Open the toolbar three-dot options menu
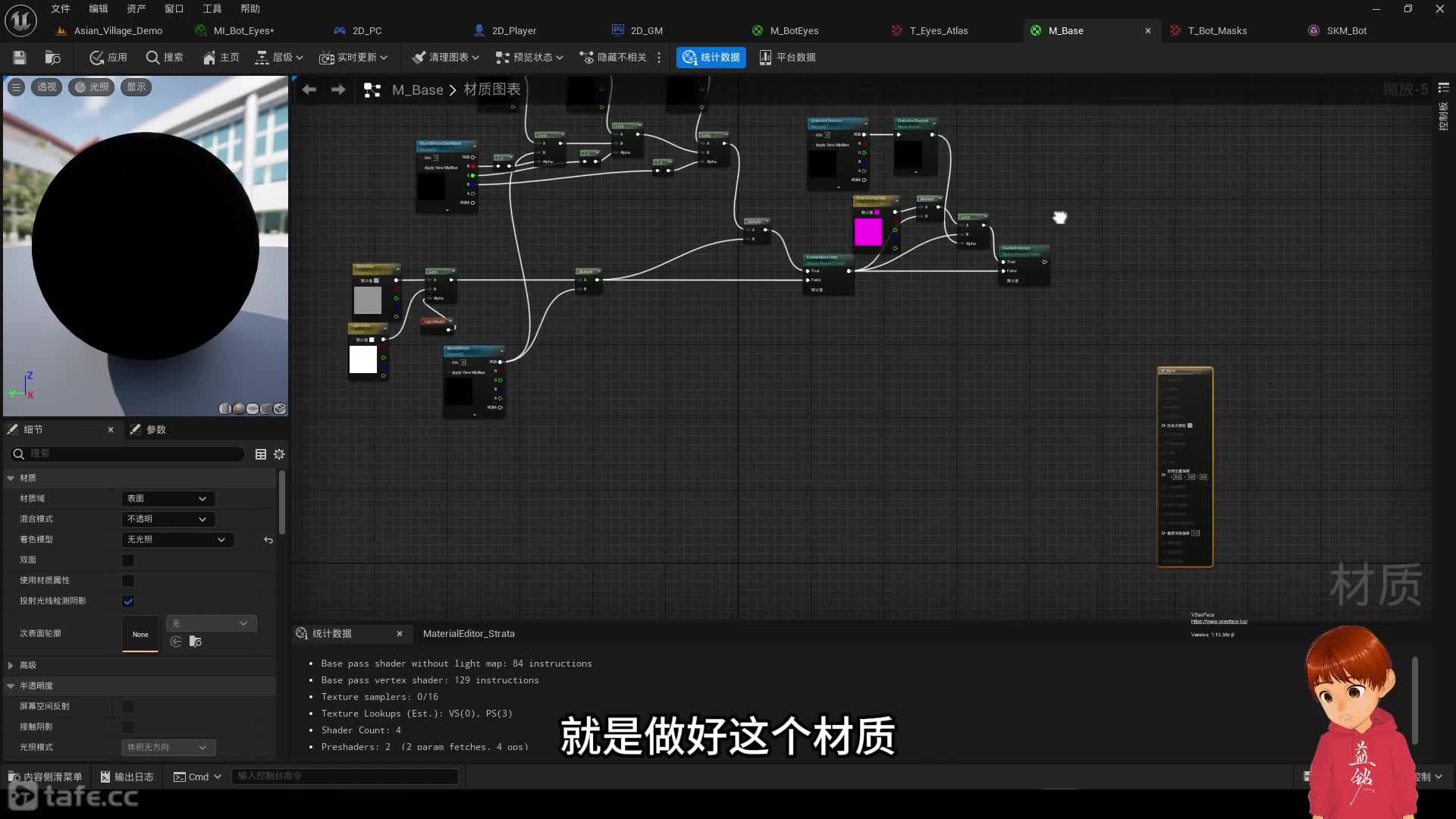This screenshot has height=819, width=1456. 659,58
